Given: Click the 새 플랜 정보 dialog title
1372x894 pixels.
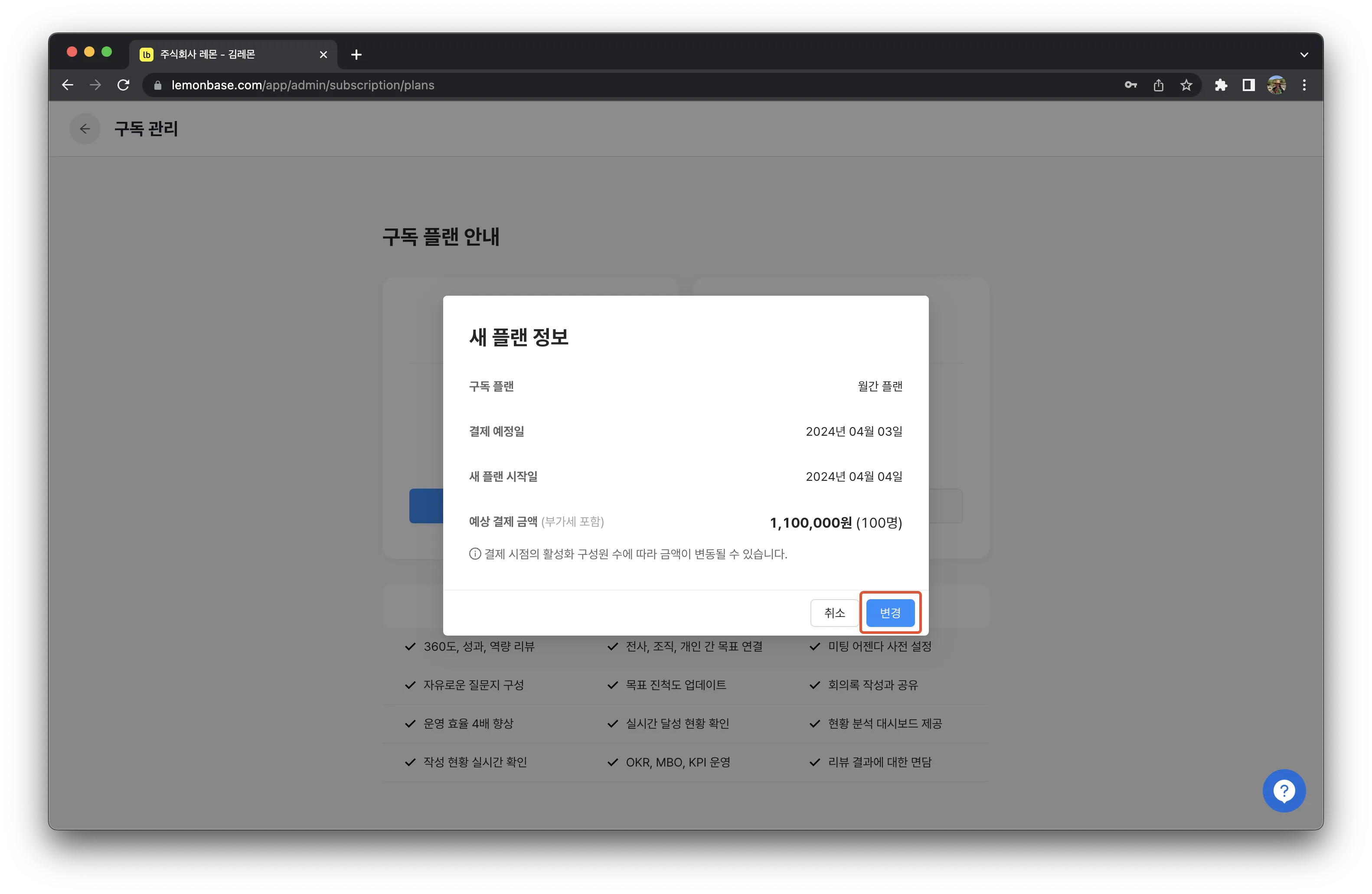Looking at the screenshot, I should point(519,337).
